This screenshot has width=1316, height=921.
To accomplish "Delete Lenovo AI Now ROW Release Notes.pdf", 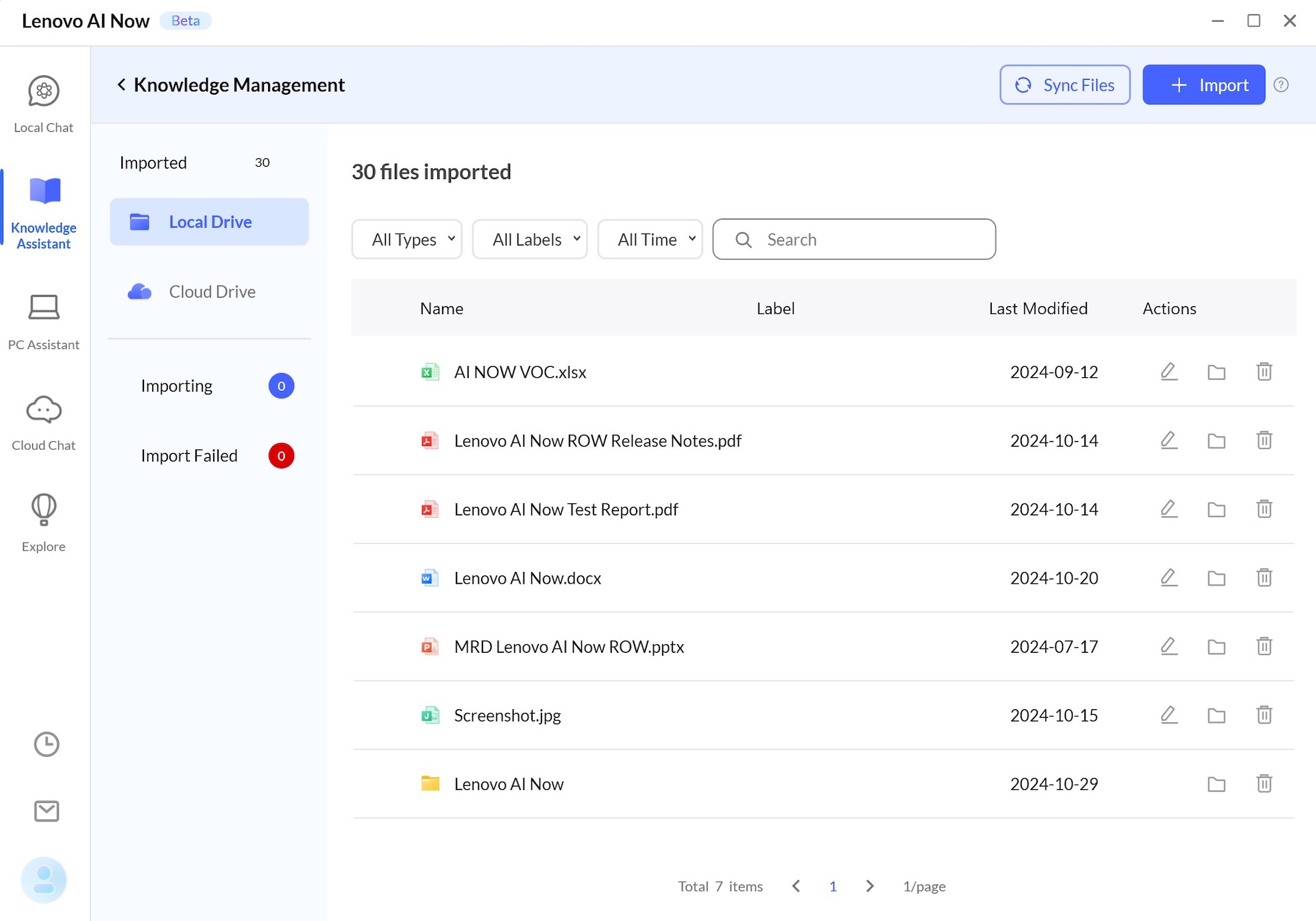I will [x=1265, y=440].
